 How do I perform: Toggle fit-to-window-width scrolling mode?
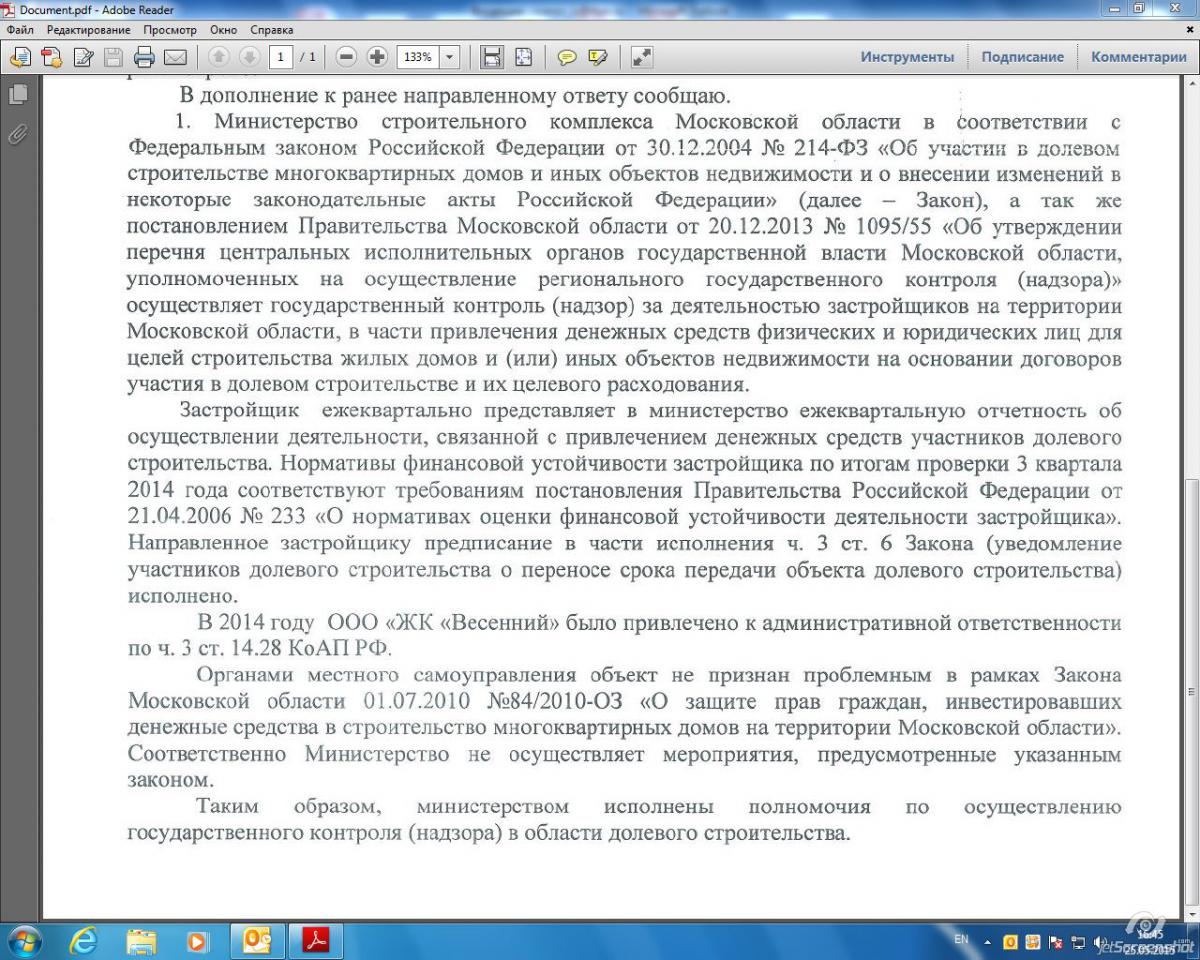(x=492, y=57)
